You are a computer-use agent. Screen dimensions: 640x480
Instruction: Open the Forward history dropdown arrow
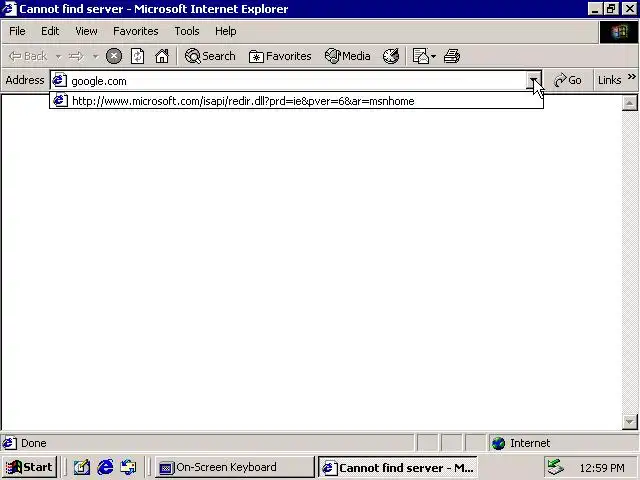(x=96, y=56)
